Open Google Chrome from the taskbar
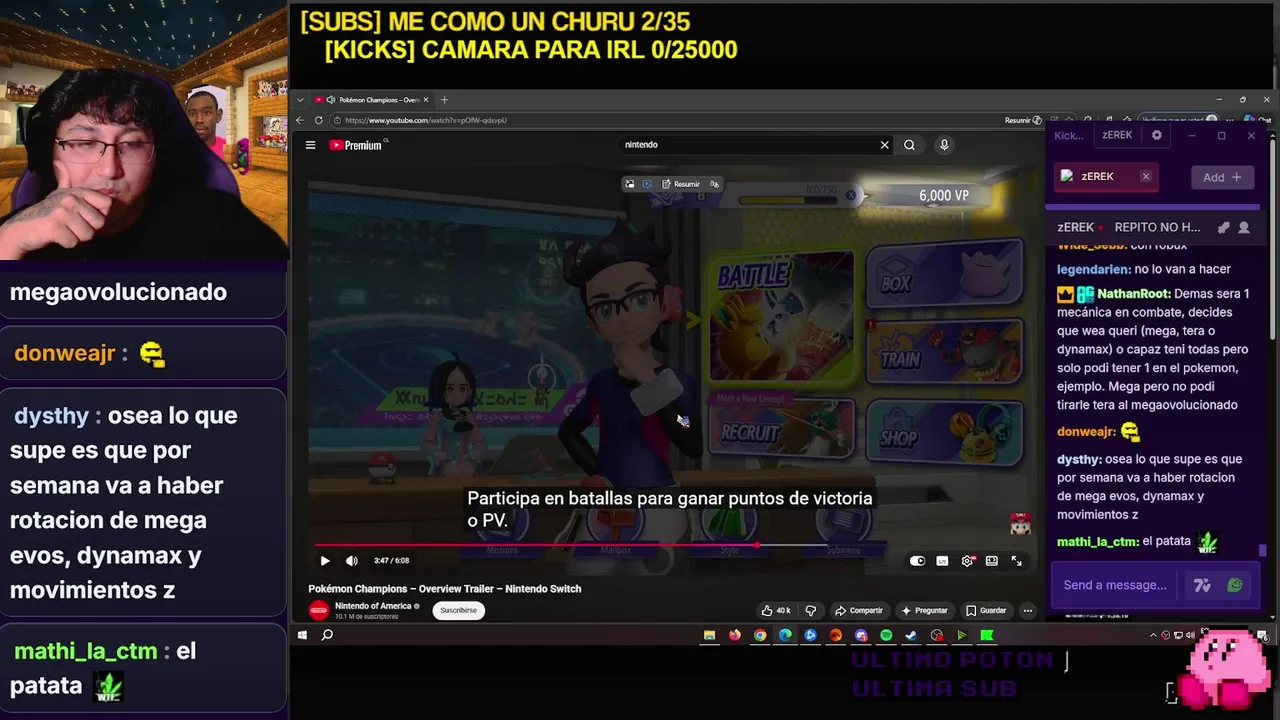This screenshot has height=720, width=1280. 760,635
